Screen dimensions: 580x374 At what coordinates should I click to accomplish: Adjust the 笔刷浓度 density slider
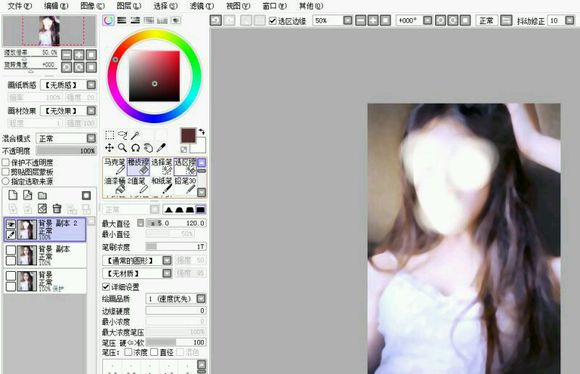176,246
